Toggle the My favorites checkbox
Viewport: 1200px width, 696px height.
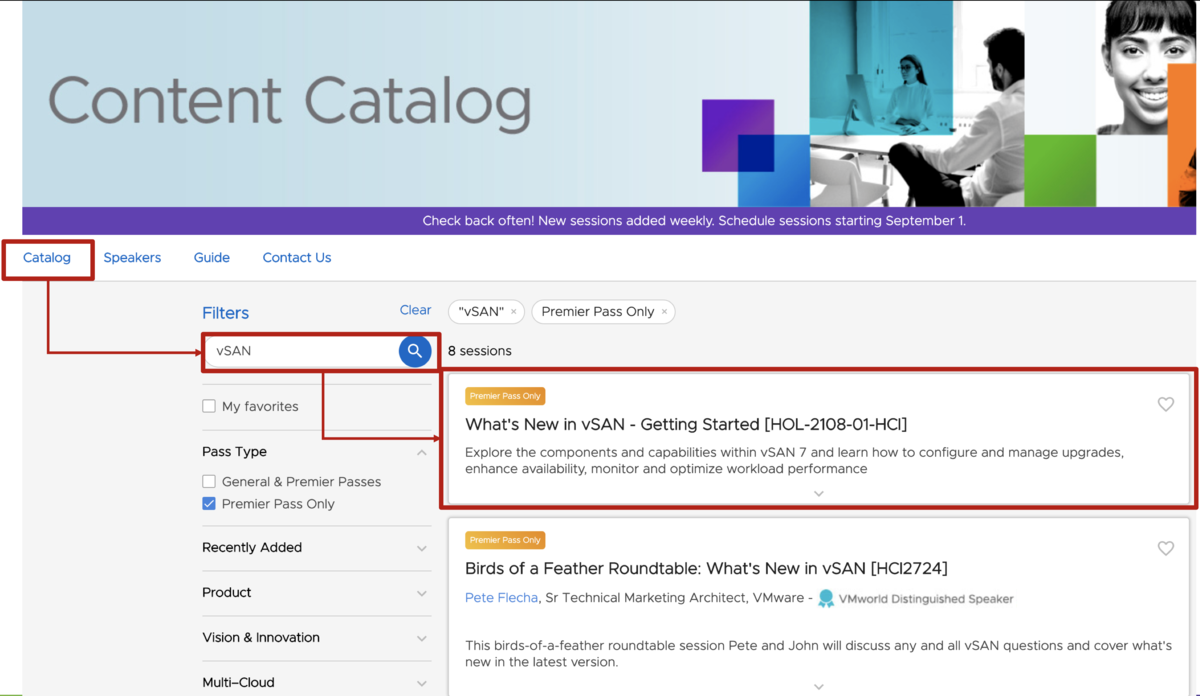point(209,406)
